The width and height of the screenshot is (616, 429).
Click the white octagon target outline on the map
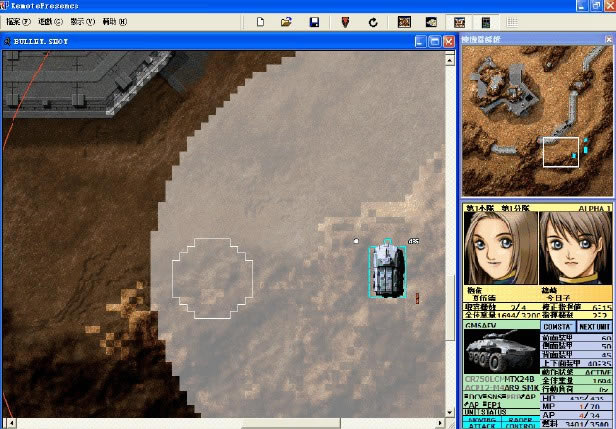207,271
